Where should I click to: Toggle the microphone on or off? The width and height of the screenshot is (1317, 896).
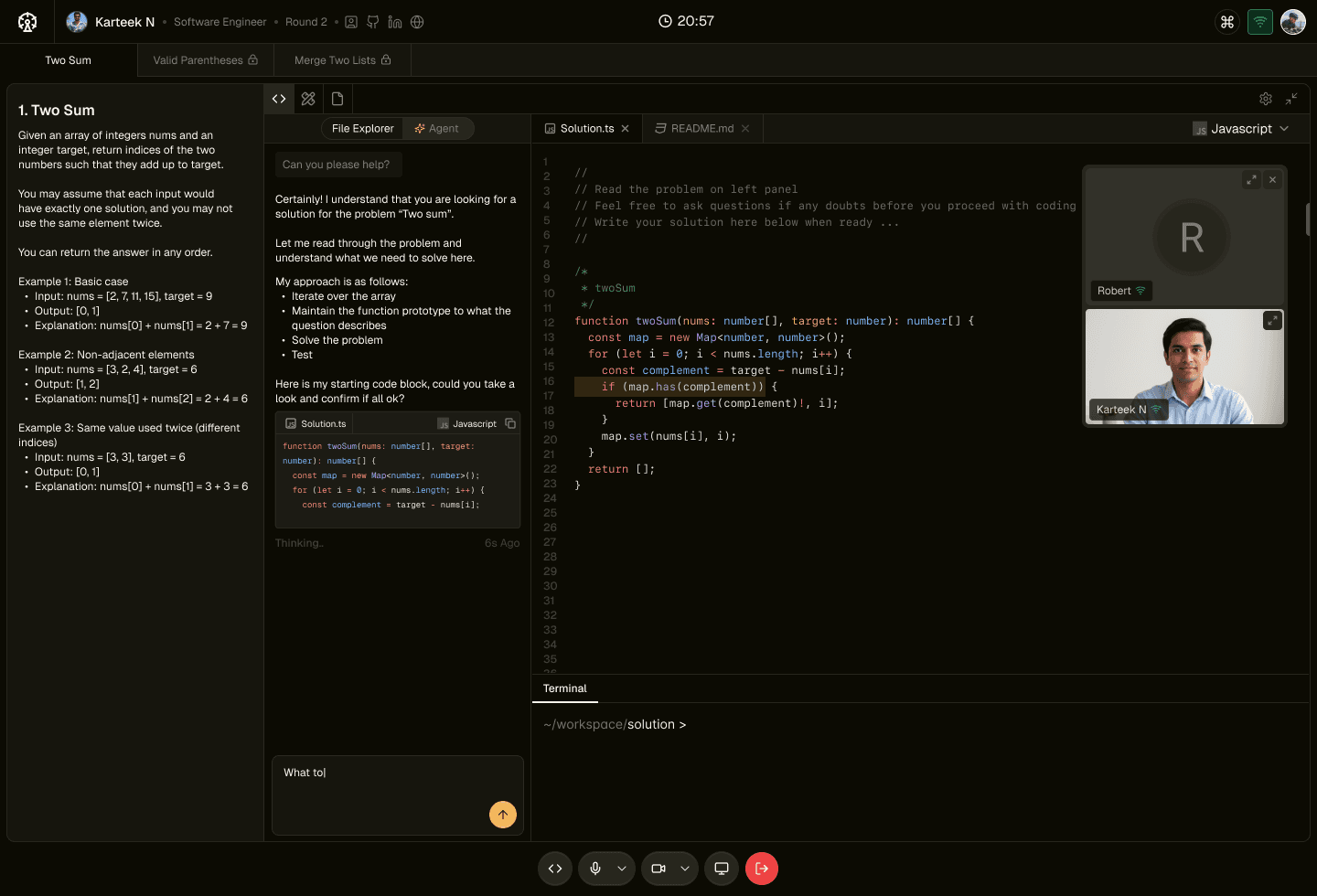click(595, 869)
